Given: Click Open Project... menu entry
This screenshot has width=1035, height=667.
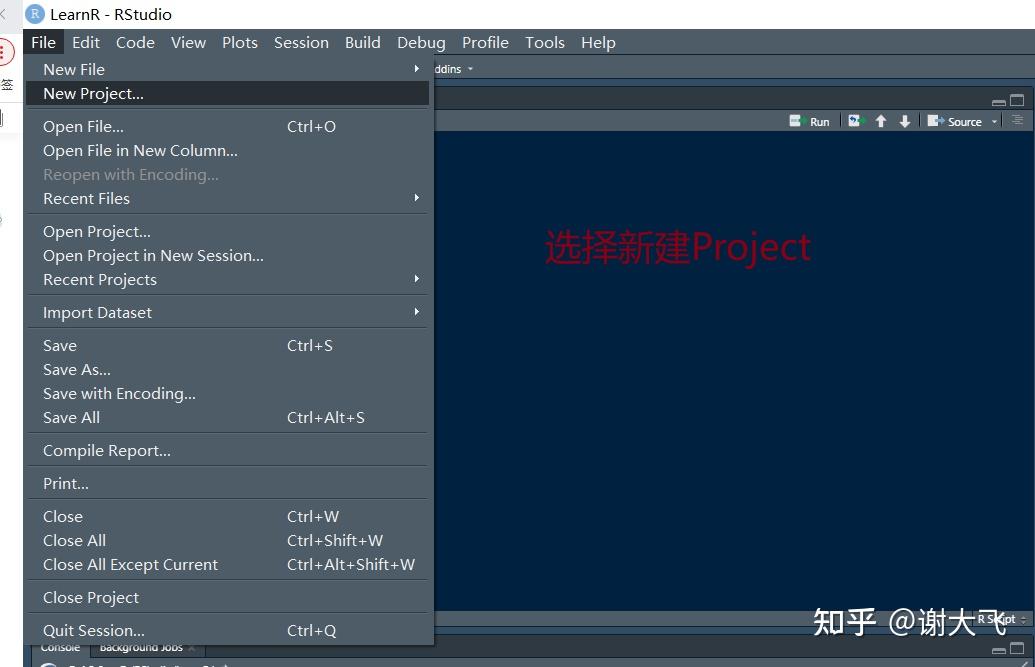Looking at the screenshot, I should click(227, 232).
